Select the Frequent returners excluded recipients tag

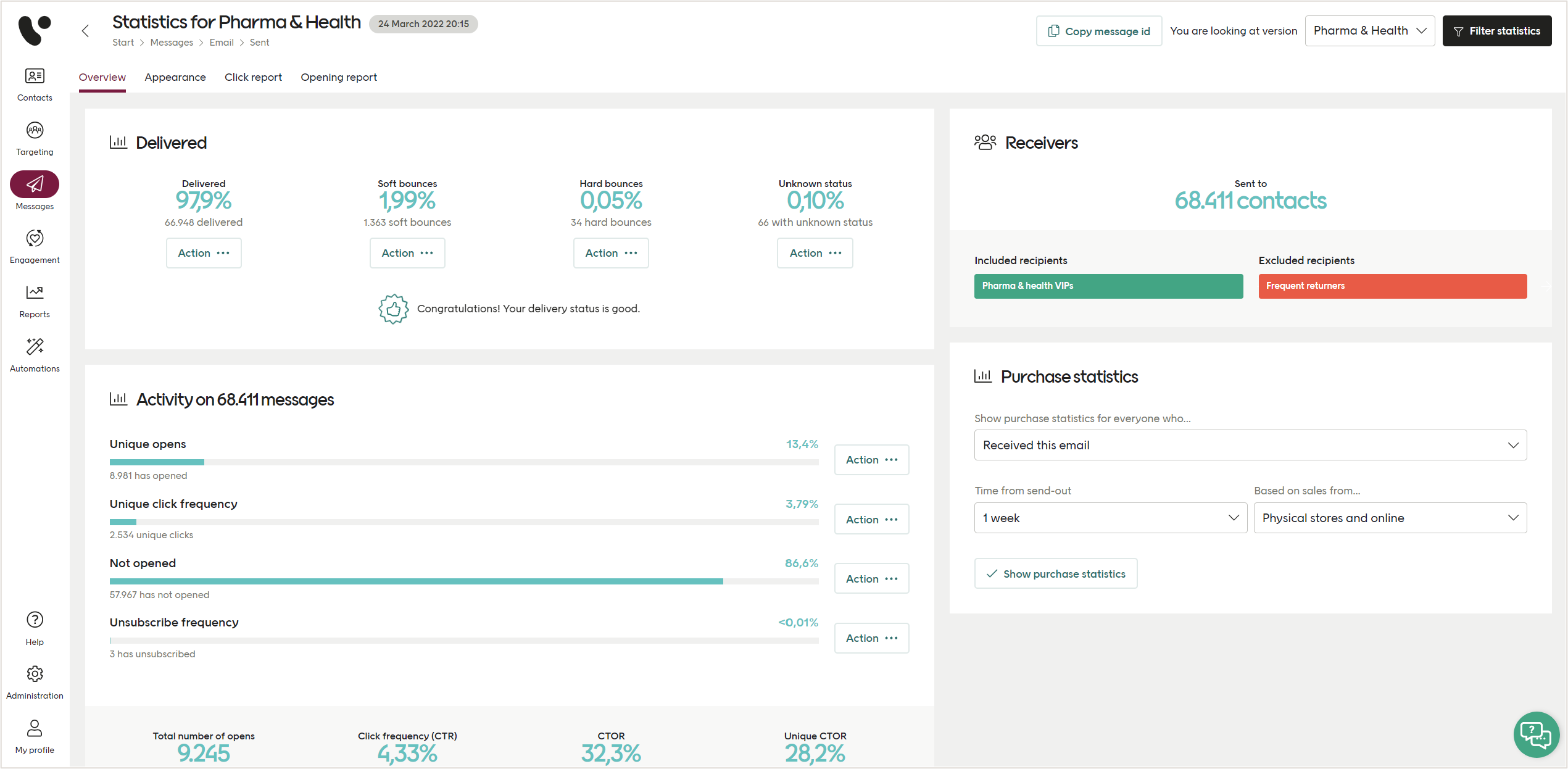[x=1392, y=286]
